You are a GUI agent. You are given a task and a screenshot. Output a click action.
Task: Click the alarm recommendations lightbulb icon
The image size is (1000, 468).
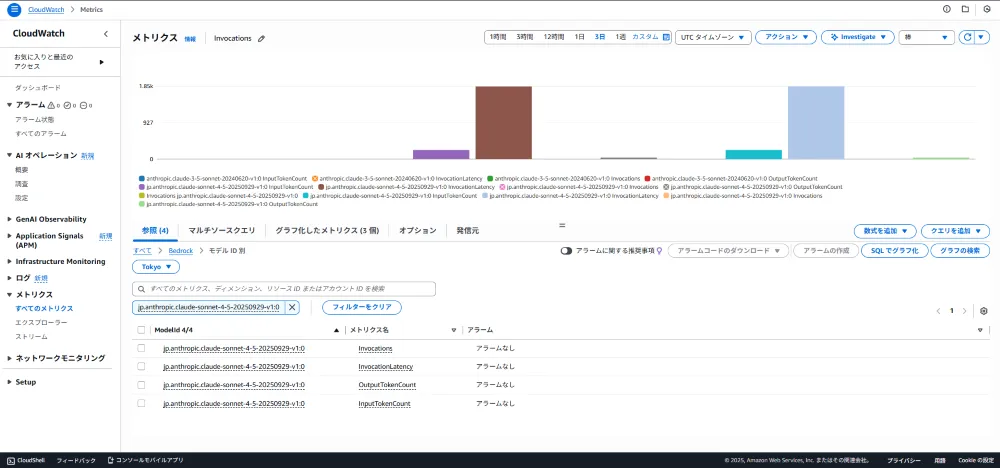click(659, 251)
